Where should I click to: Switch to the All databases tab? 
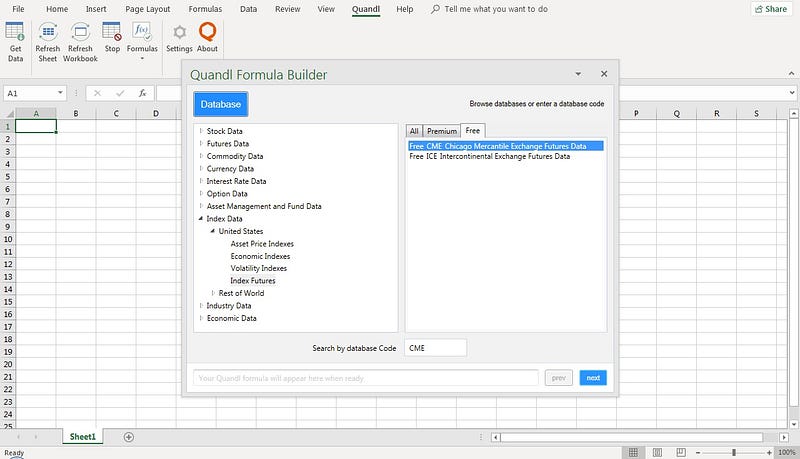414,131
